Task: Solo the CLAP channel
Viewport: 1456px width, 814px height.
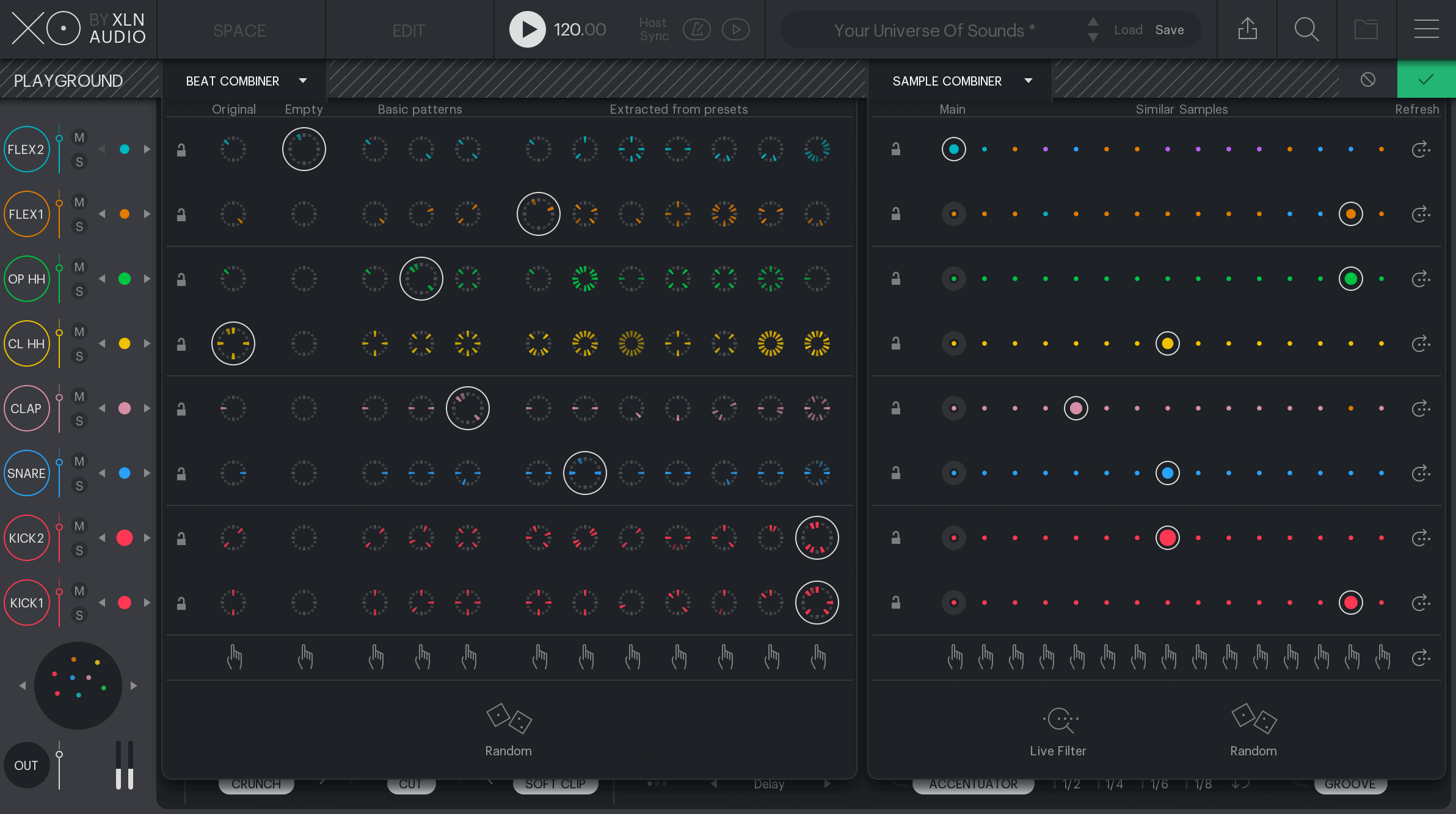Action: tap(79, 420)
